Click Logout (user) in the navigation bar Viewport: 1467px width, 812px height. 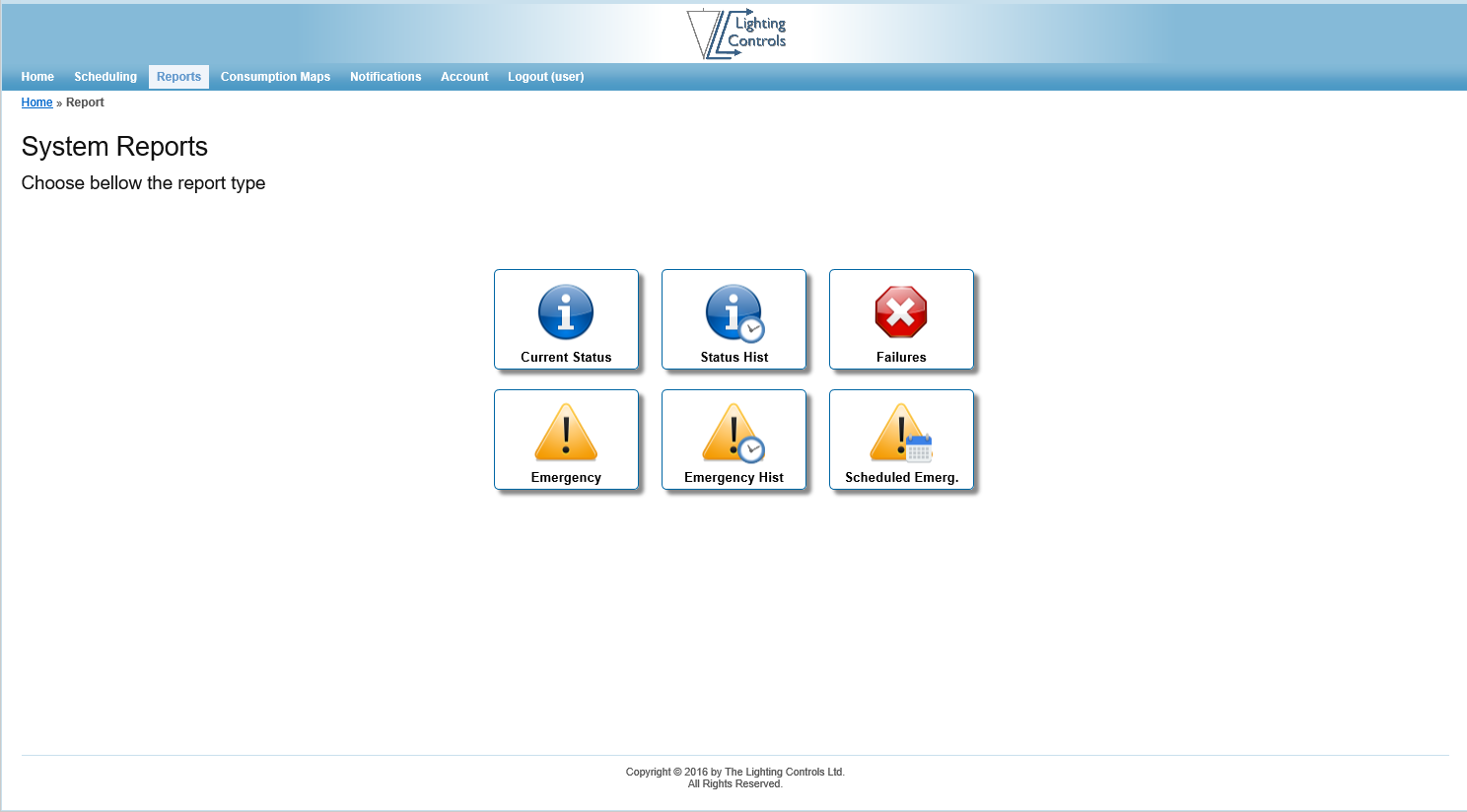(545, 77)
